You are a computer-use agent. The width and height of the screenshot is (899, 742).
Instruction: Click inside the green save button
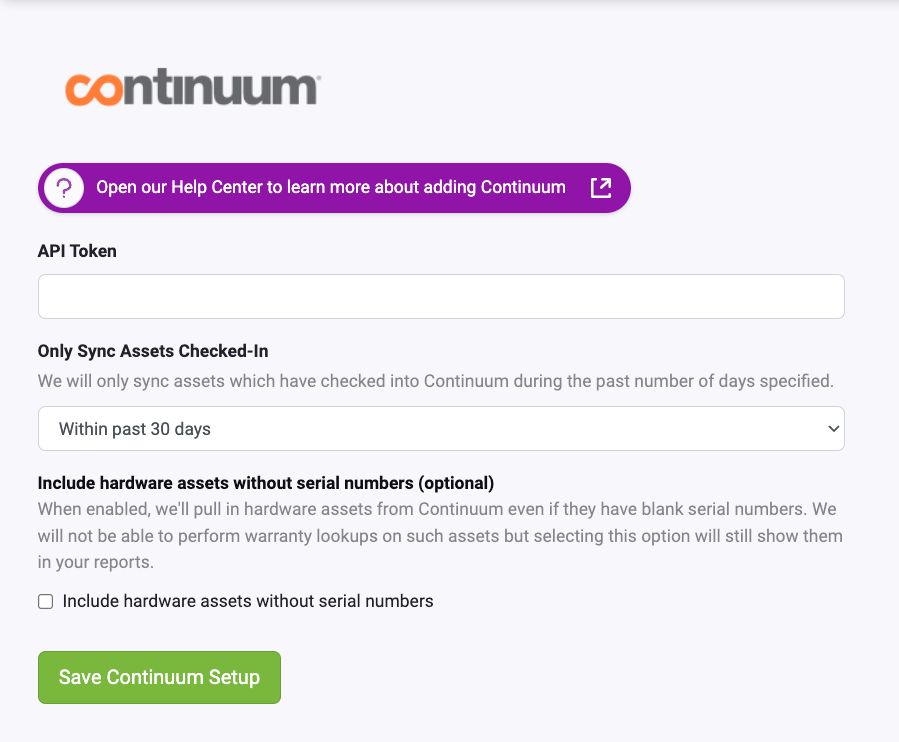[x=159, y=677]
